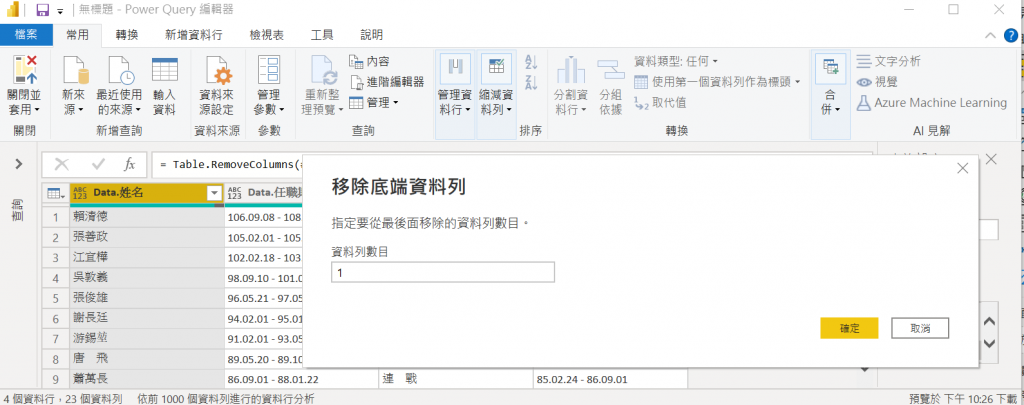Screen dimensions: 1024x405
Task: Sort ascending A to Z
Action: pyautogui.click(x=531, y=63)
